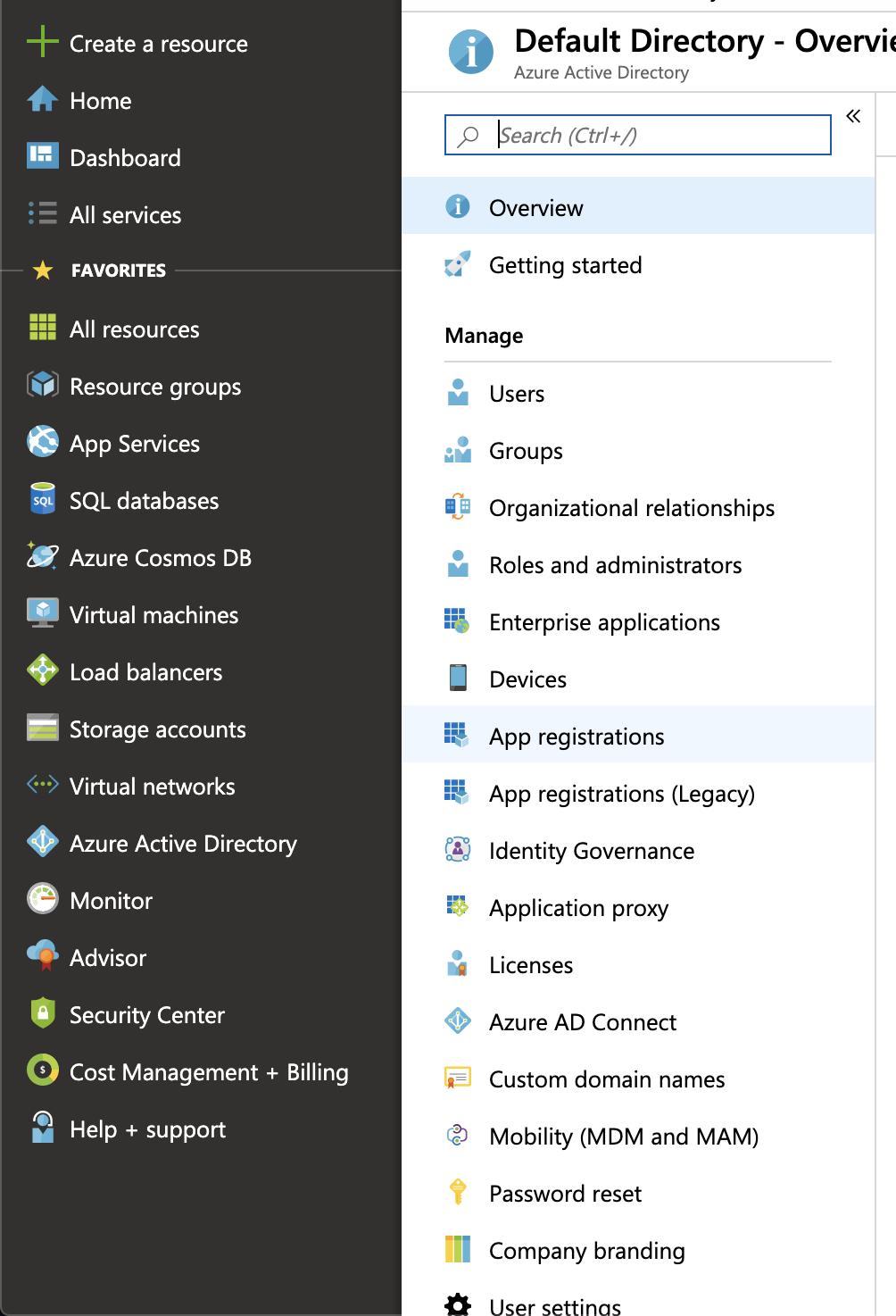Open All services in sidebar
This screenshot has height=1316, width=896.
coord(125,215)
